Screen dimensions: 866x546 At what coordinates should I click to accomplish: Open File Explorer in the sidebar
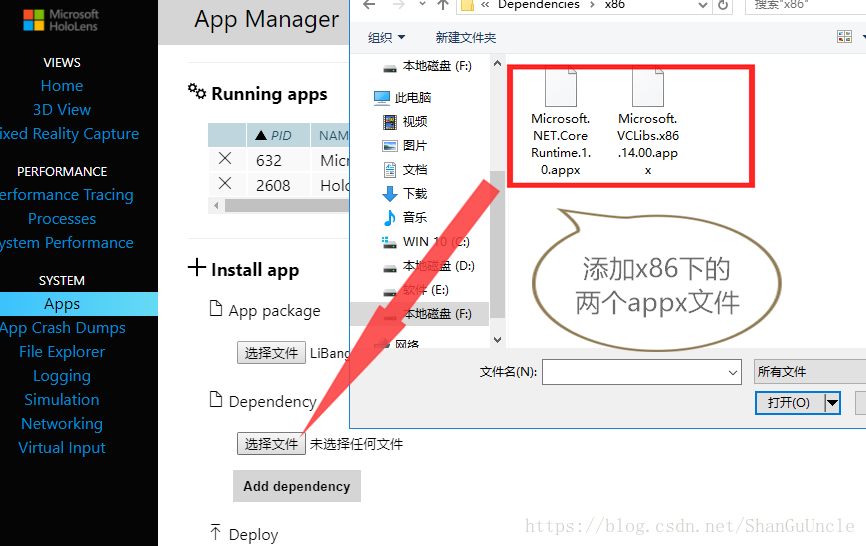click(62, 352)
